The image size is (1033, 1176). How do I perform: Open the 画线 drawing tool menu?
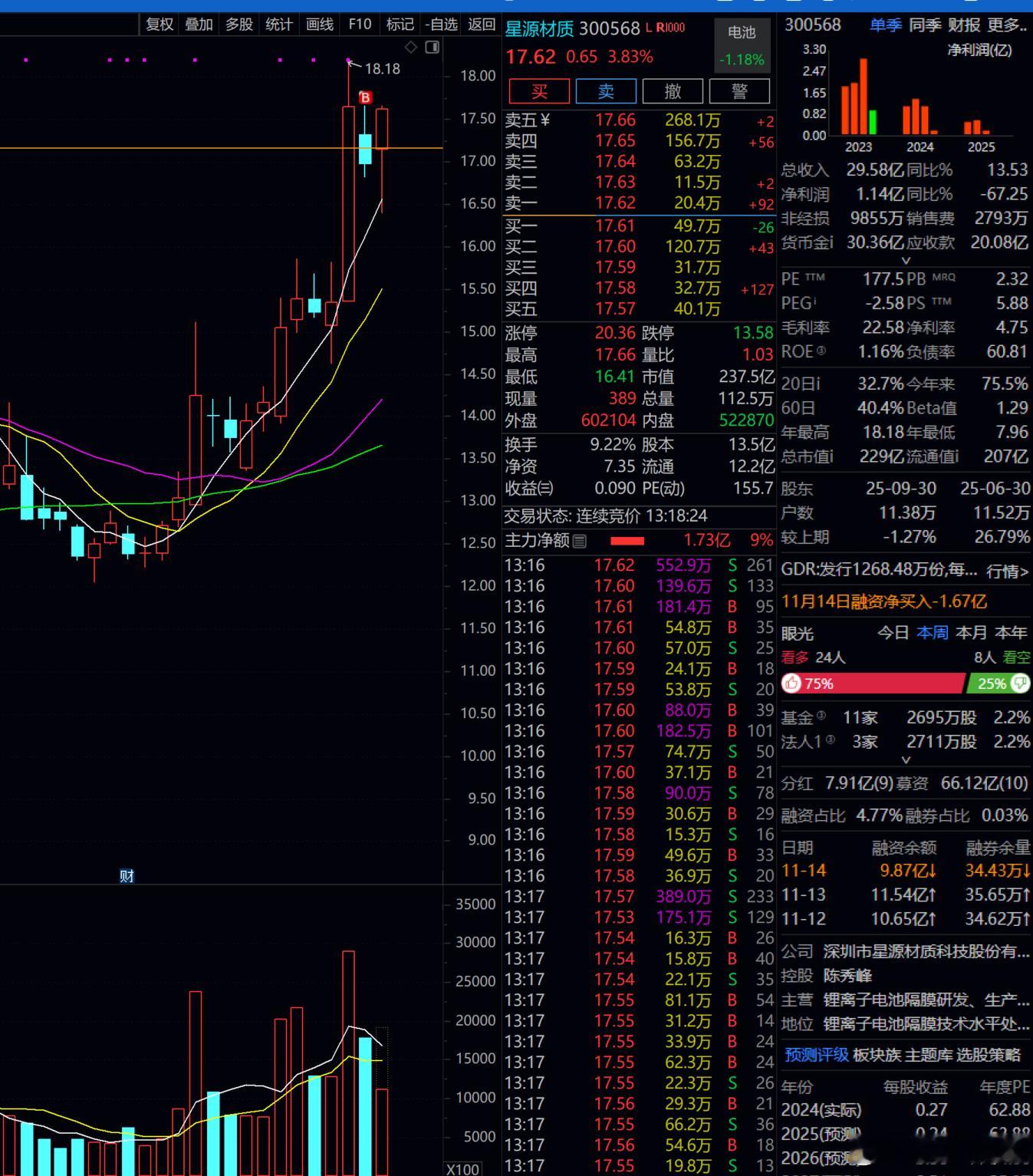pyautogui.click(x=320, y=25)
